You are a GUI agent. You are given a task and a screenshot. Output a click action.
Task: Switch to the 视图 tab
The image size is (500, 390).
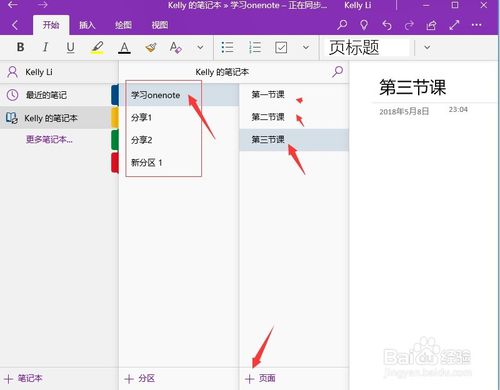[160, 25]
